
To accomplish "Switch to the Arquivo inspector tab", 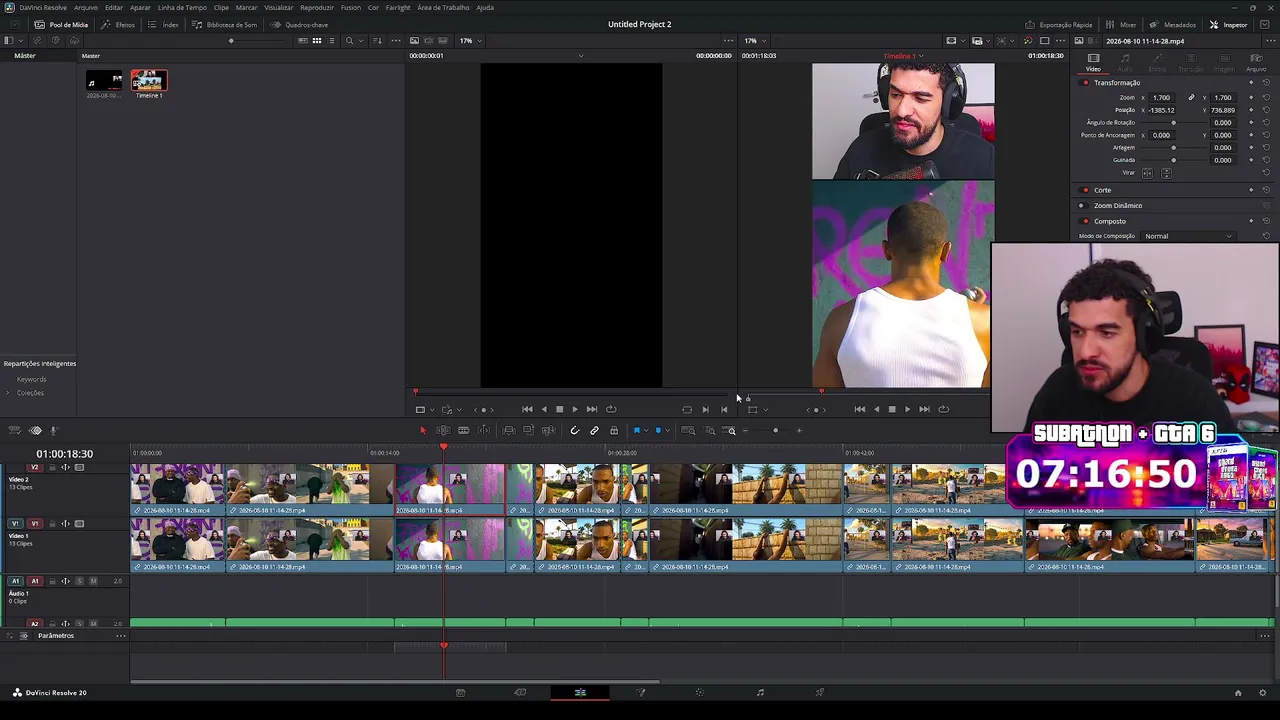I will 1256,62.
